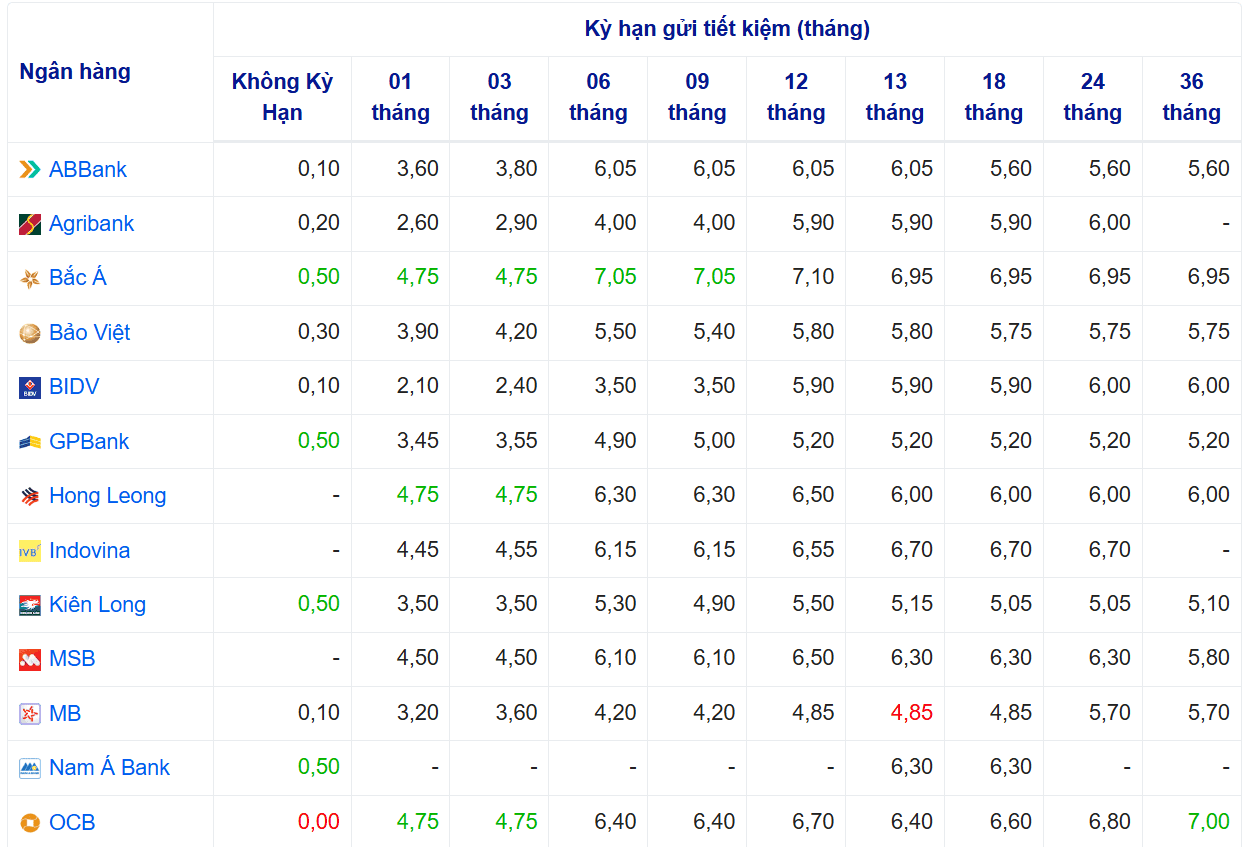
Task: Select the MB bank name link
Action: click(x=65, y=714)
